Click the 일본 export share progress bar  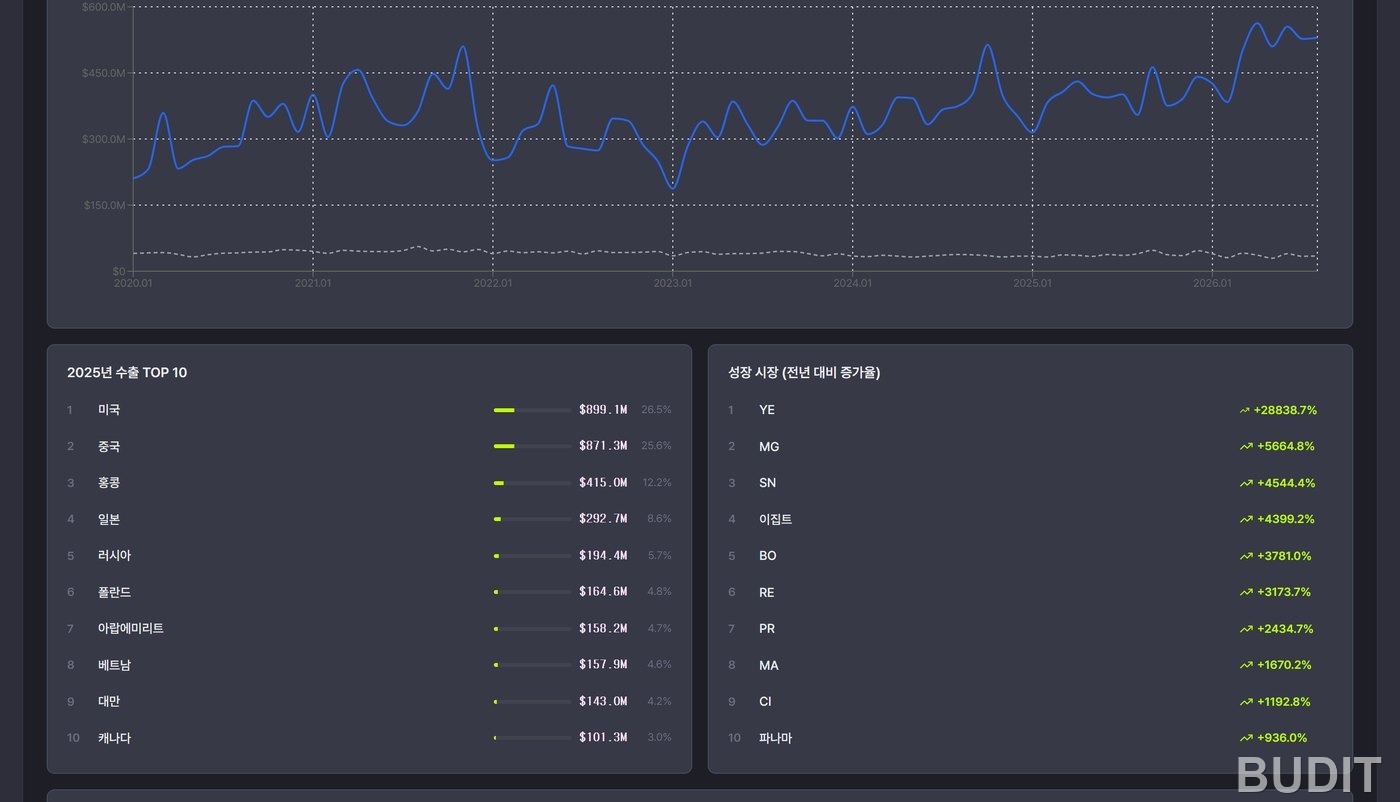pos(532,520)
